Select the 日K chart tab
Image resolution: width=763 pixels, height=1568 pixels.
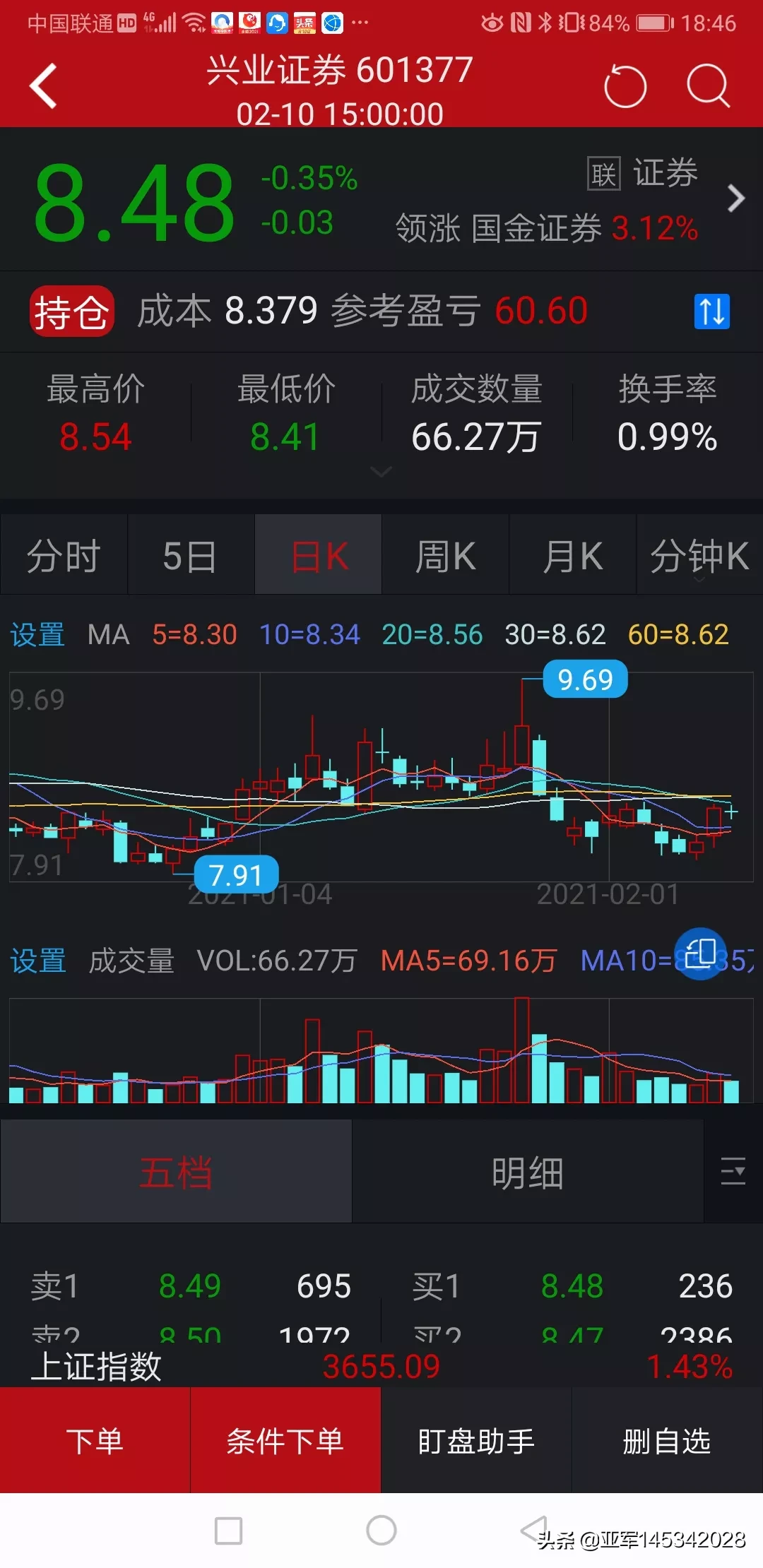(x=319, y=555)
